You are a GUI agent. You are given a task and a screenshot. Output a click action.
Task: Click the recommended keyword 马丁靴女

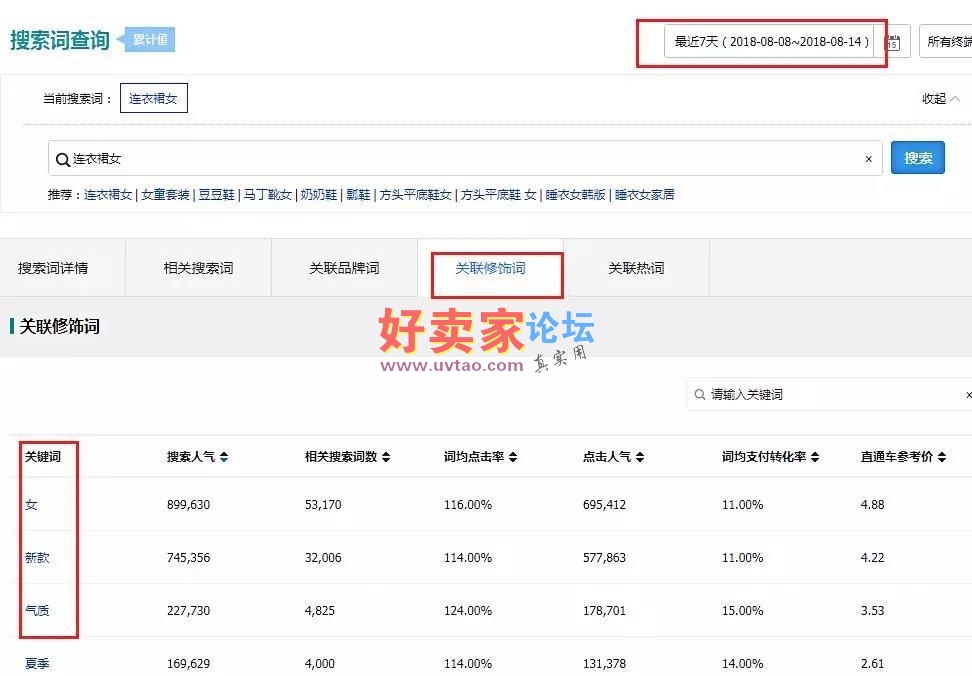[x=267, y=195]
